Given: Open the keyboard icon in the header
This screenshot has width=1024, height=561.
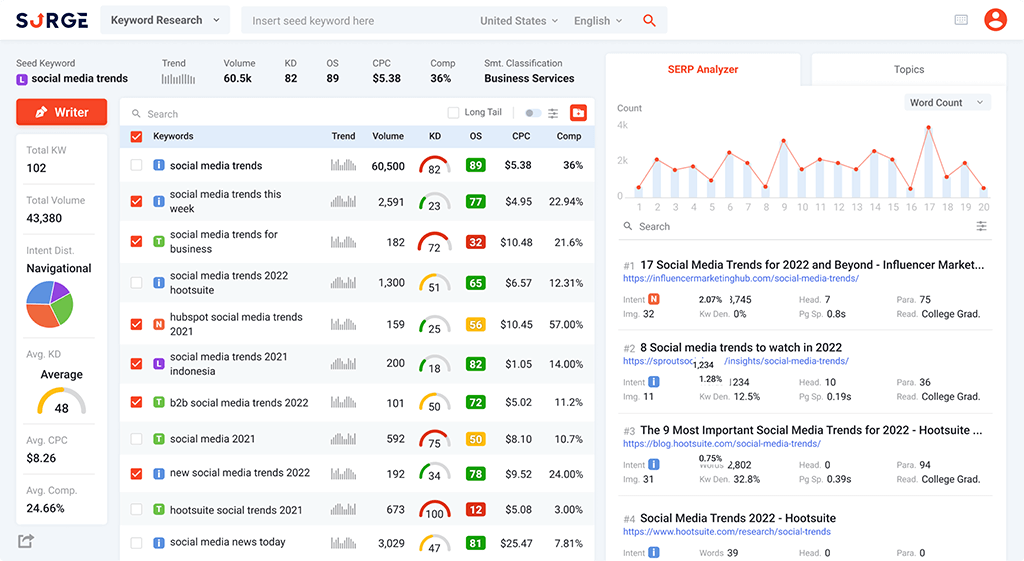Looking at the screenshot, I should coord(961,20).
